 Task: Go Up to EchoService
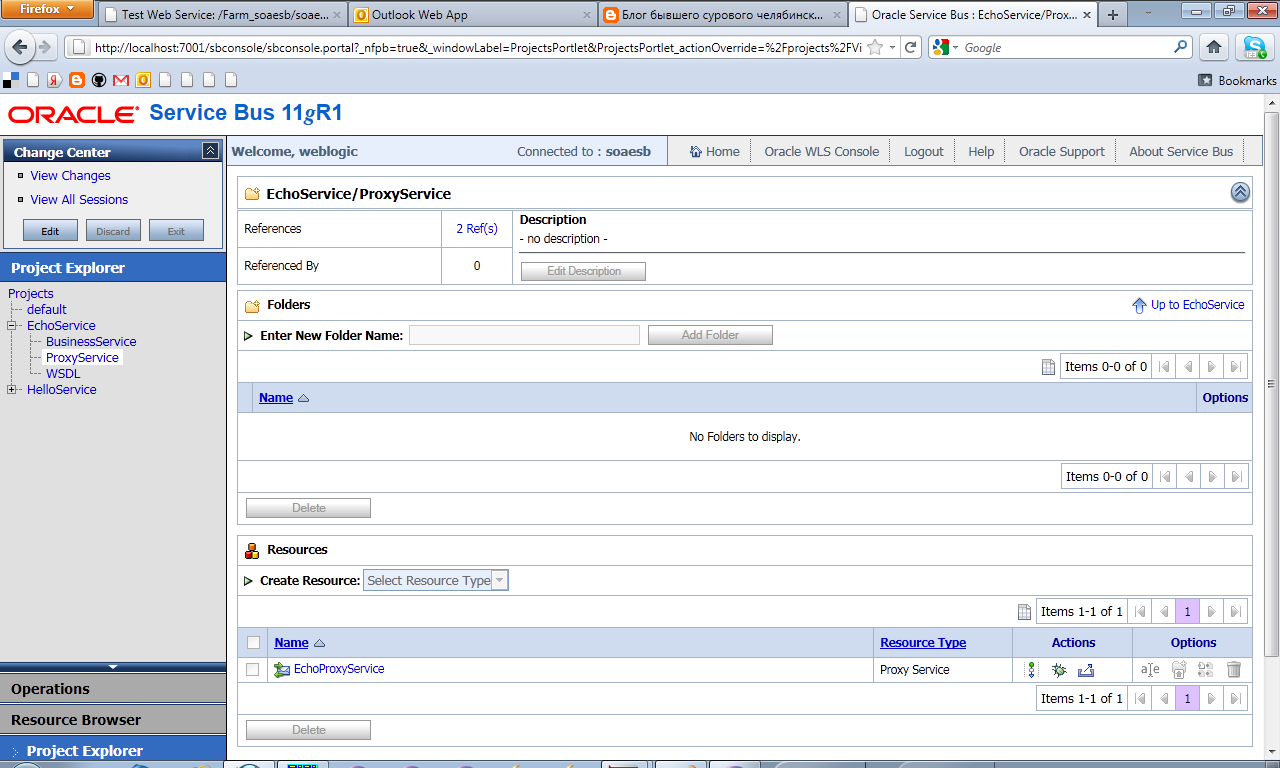pyautogui.click(x=1188, y=305)
